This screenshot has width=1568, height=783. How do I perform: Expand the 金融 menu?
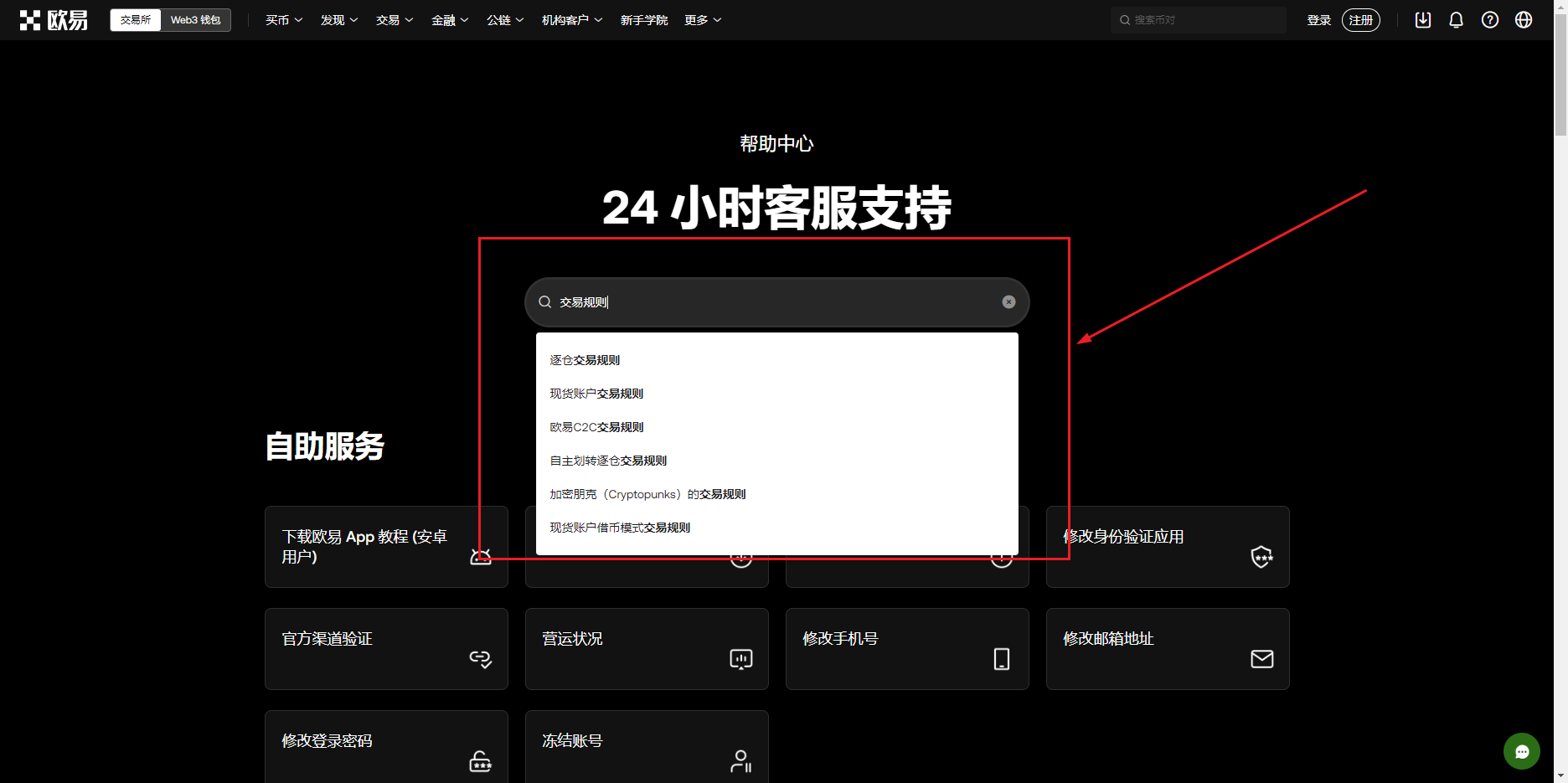450,20
